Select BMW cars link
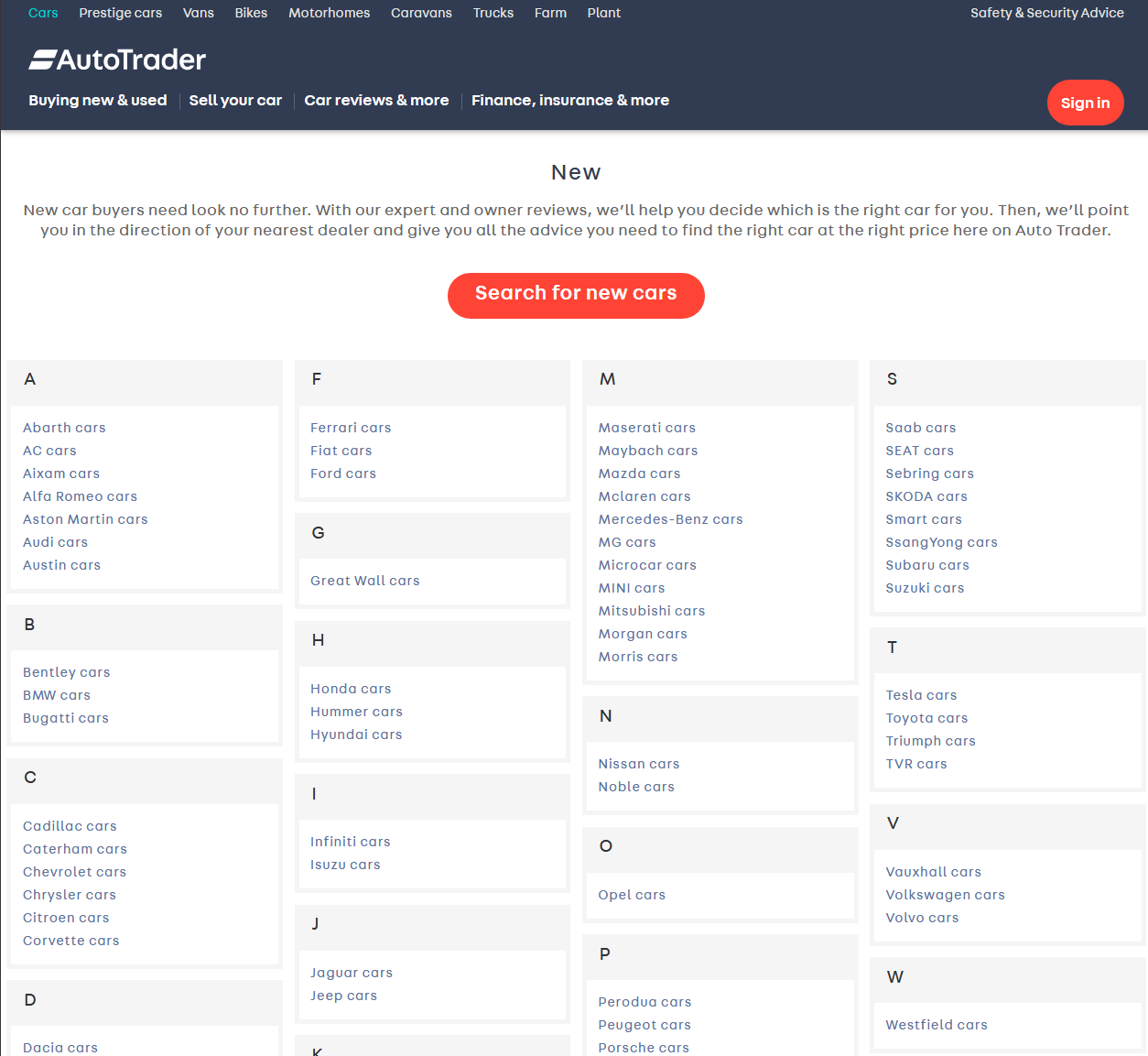 tap(57, 695)
